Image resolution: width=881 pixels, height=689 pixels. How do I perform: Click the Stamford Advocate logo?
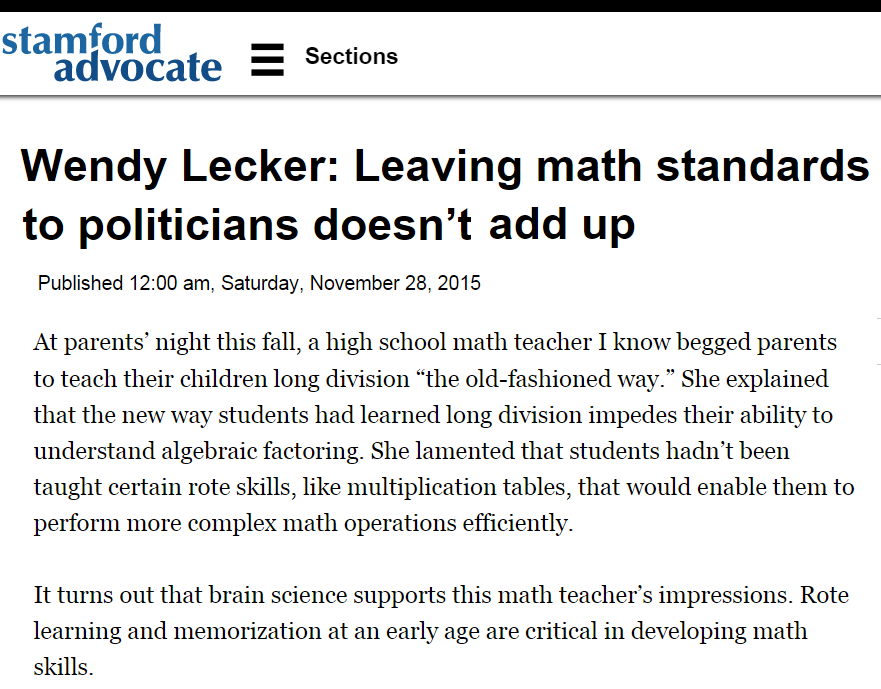tap(112, 53)
